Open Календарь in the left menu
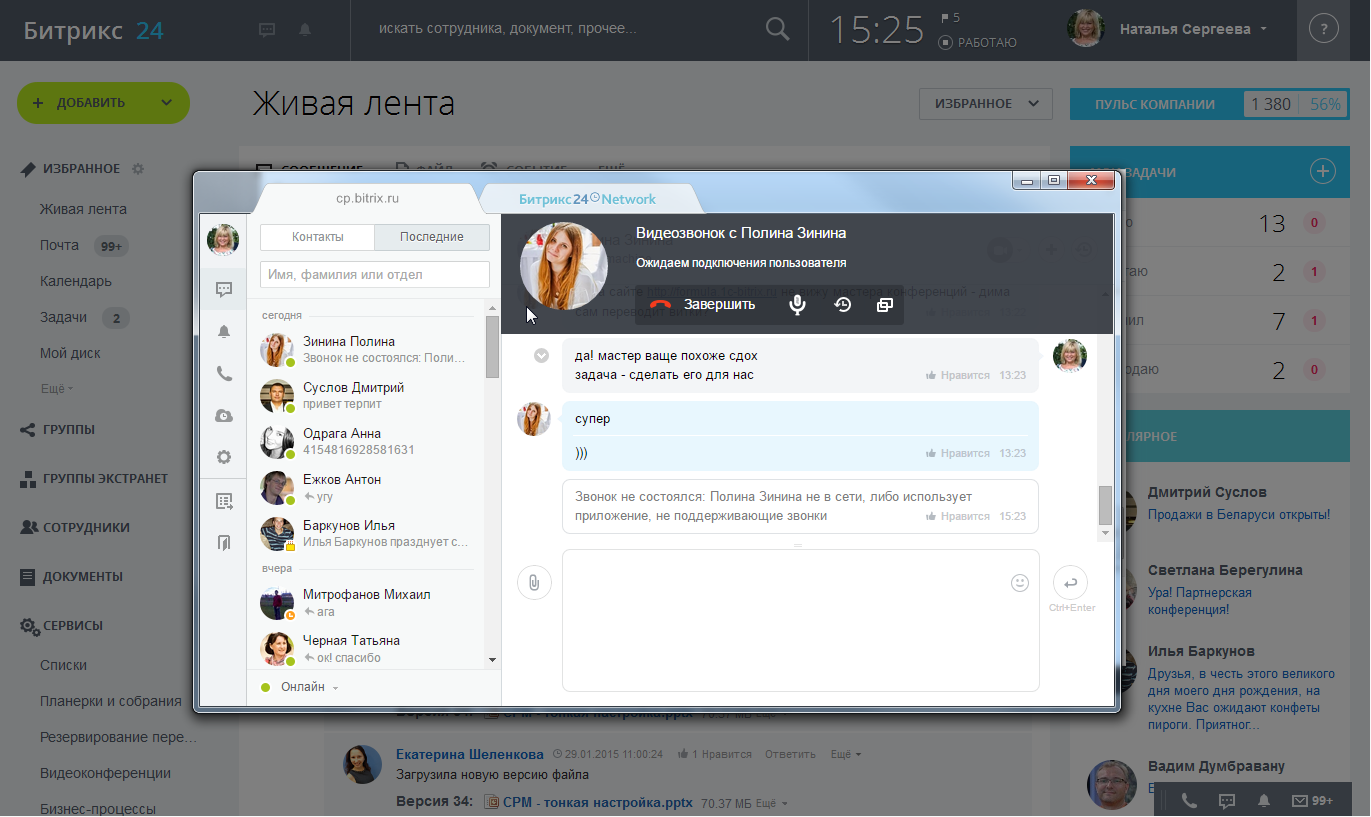Screen dimensions: 1371x817 [76, 281]
